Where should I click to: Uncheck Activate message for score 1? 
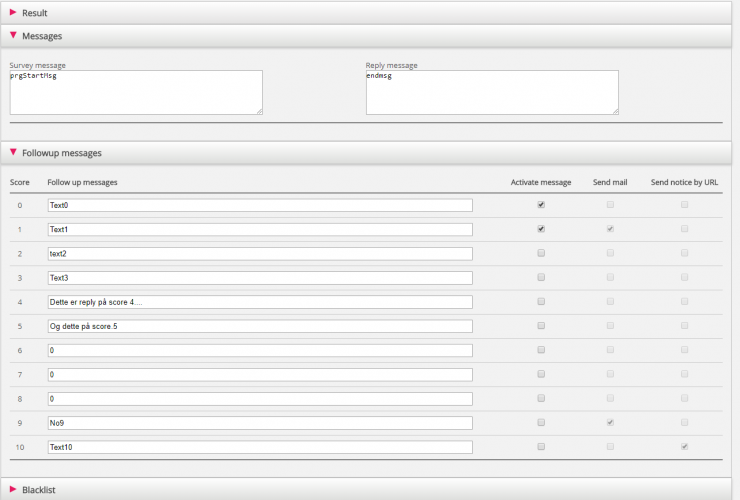tap(541, 228)
